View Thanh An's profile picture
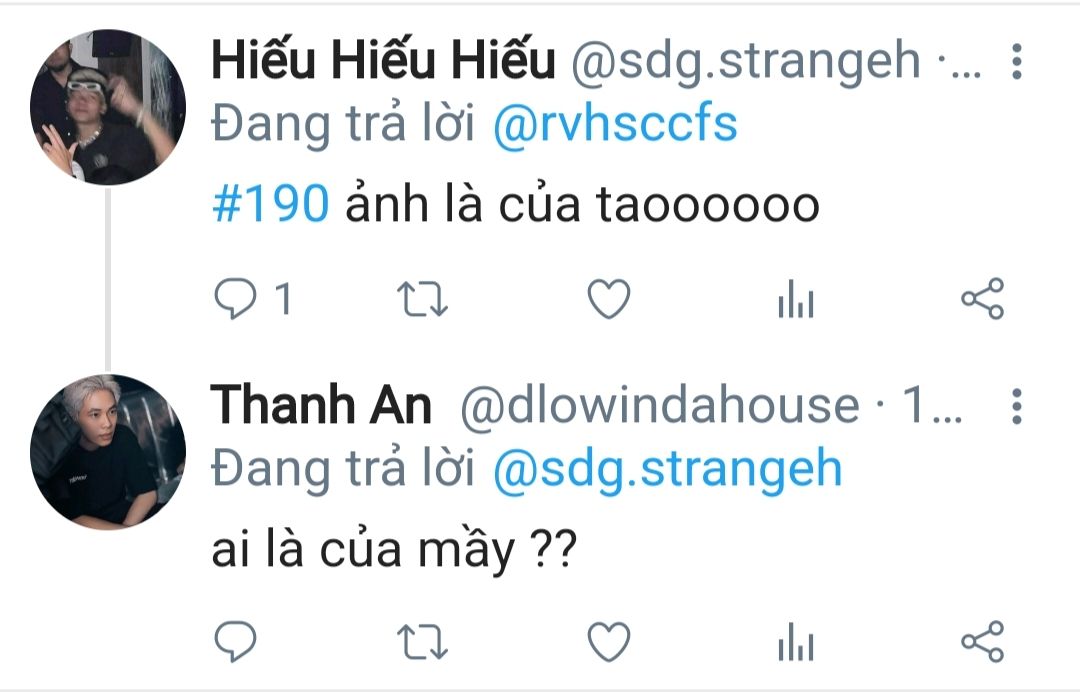Screen dimensions: 1080x692 pos(108,452)
